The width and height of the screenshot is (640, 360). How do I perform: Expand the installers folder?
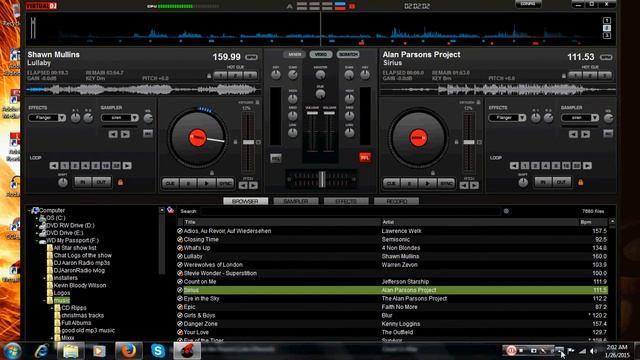(x=44, y=278)
